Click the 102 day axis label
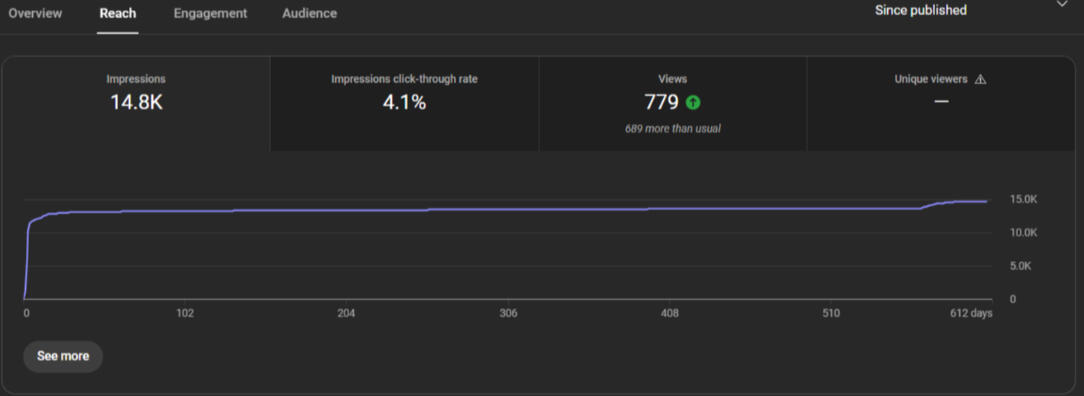The height and width of the screenshot is (396, 1084). [185, 313]
